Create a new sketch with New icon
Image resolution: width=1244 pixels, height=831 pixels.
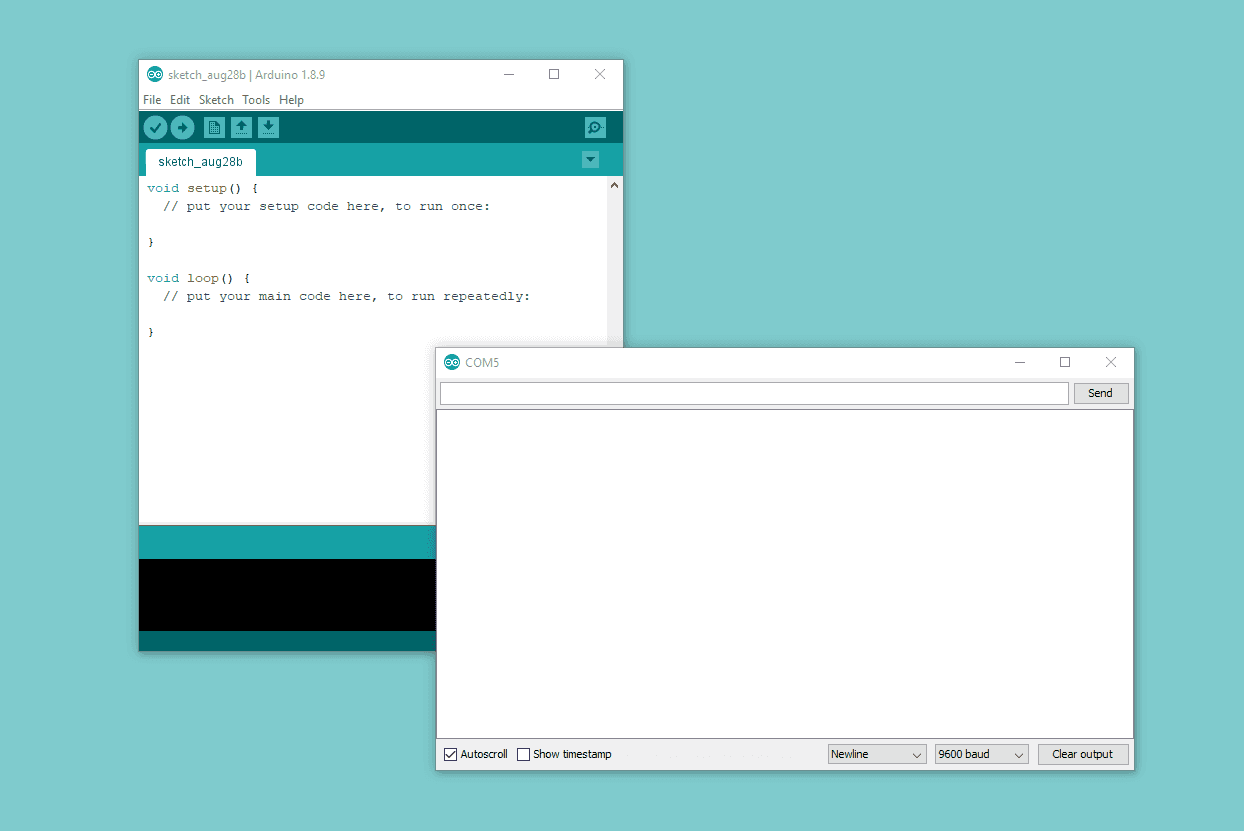point(214,127)
